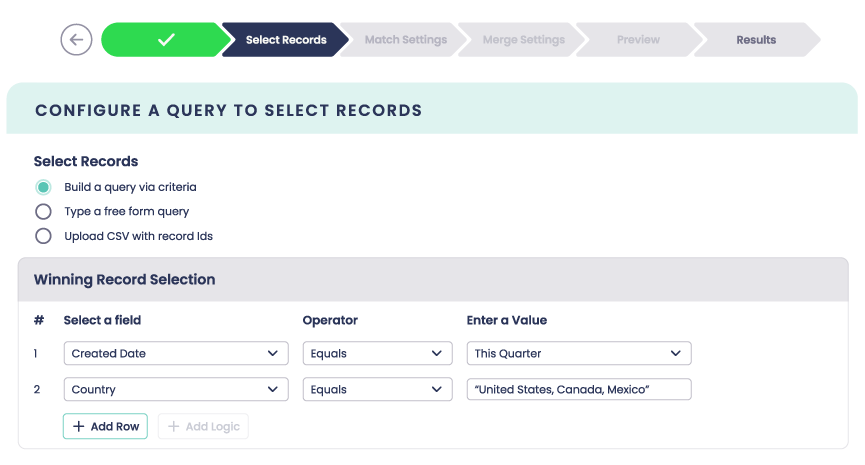Click the countries value input field
865x465 pixels.
tap(578, 389)
